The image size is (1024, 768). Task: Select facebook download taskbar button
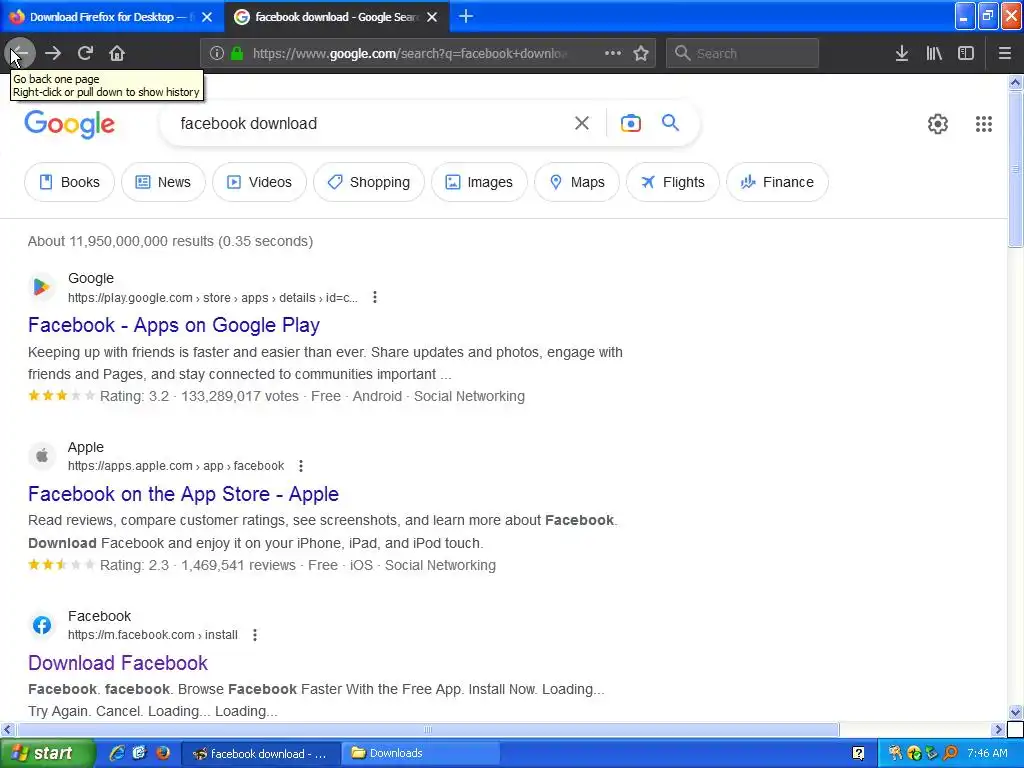pyautogui.click(x=260, y=754)
